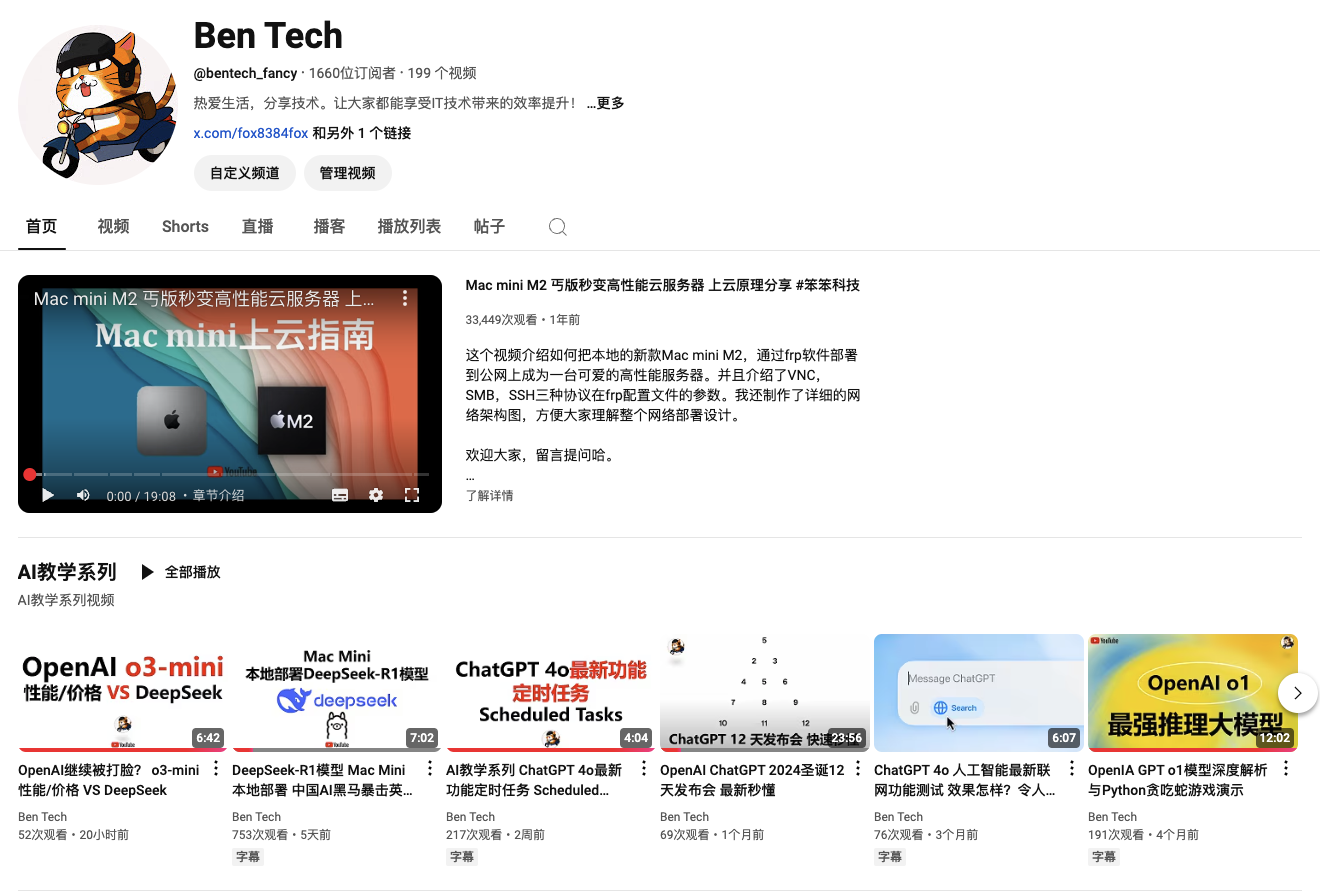This screenshot has height=894, width=1320.
Task: Click the featured video progress bar
Action: 229,474
